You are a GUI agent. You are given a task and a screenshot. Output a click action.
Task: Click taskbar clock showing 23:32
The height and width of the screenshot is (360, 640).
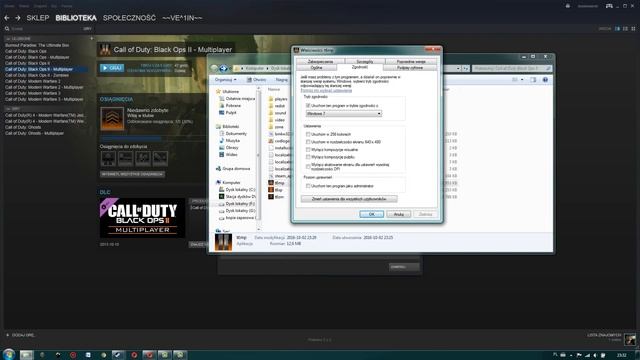[622, 355]
